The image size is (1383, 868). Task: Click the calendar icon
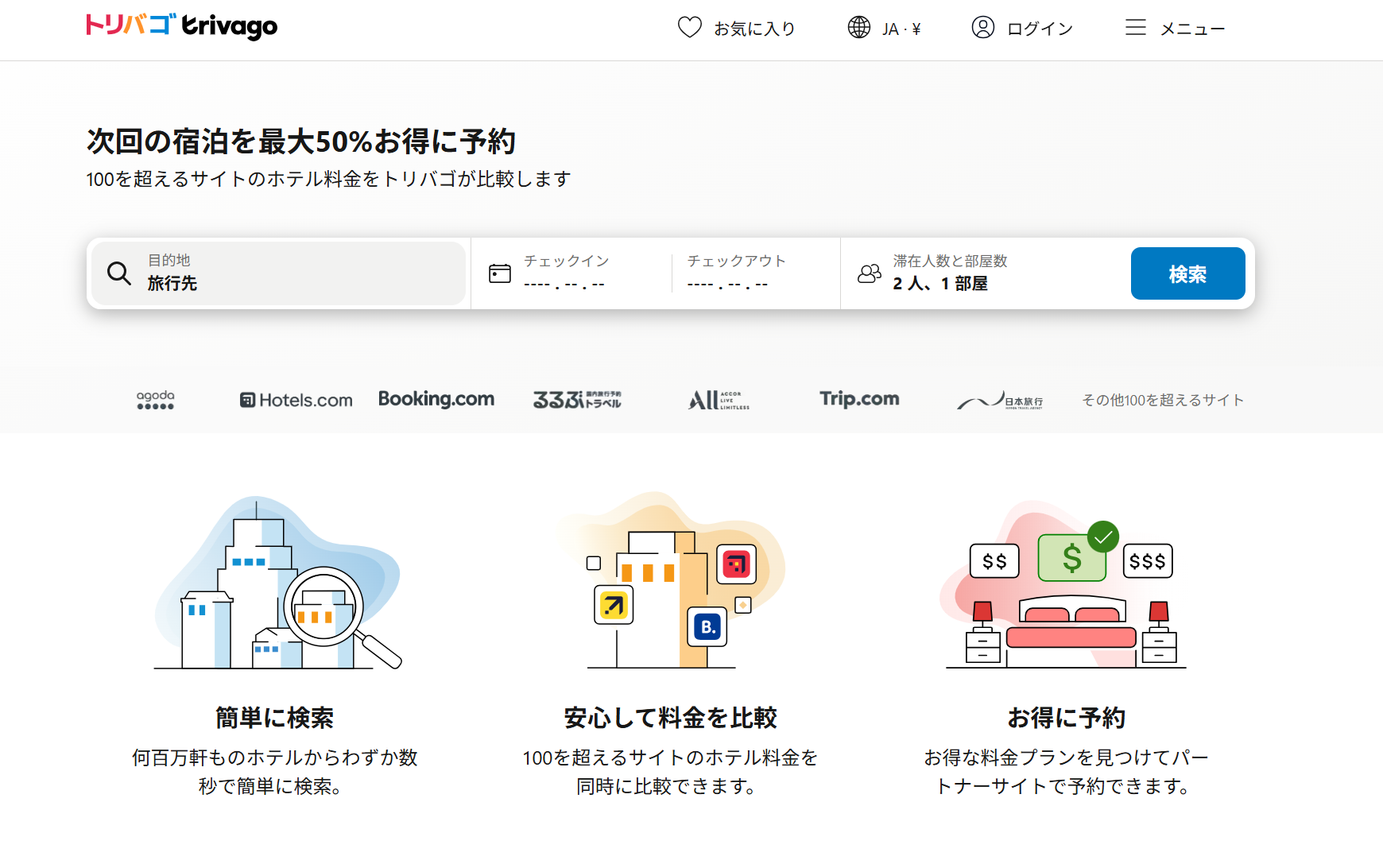click(500, 274)
